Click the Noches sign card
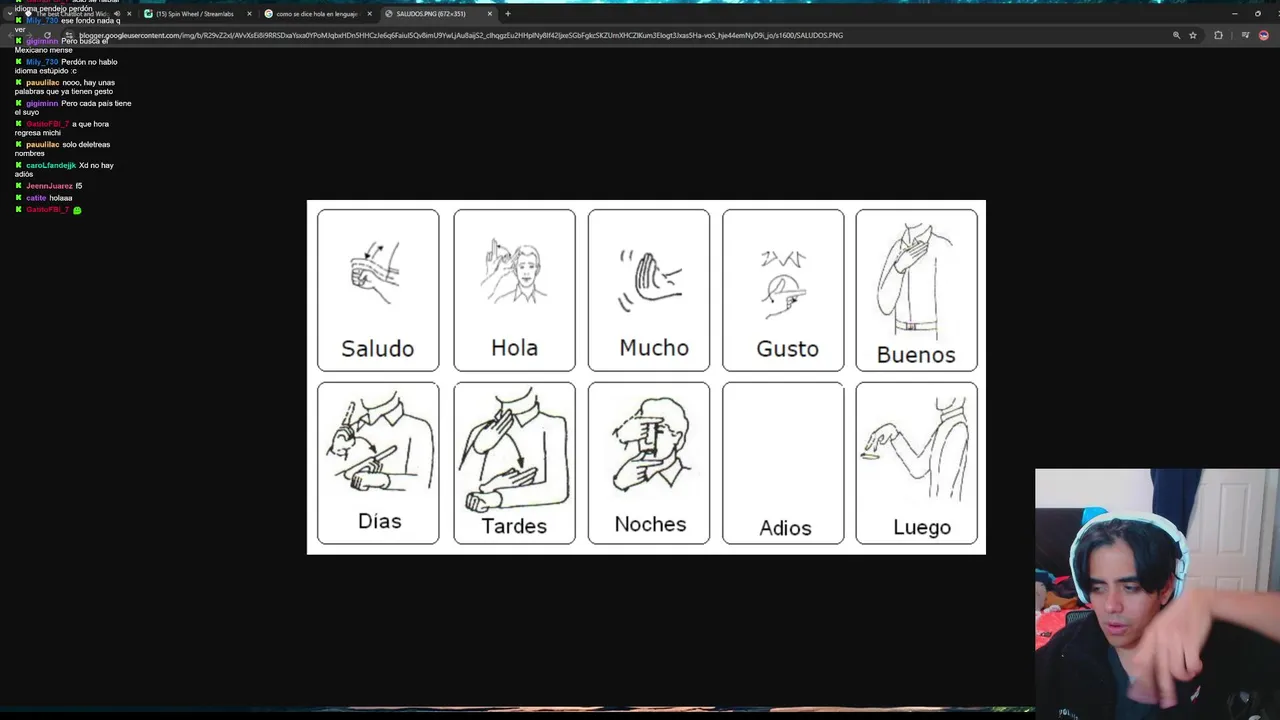This screenshot has width=1280, height=720. 649,463
